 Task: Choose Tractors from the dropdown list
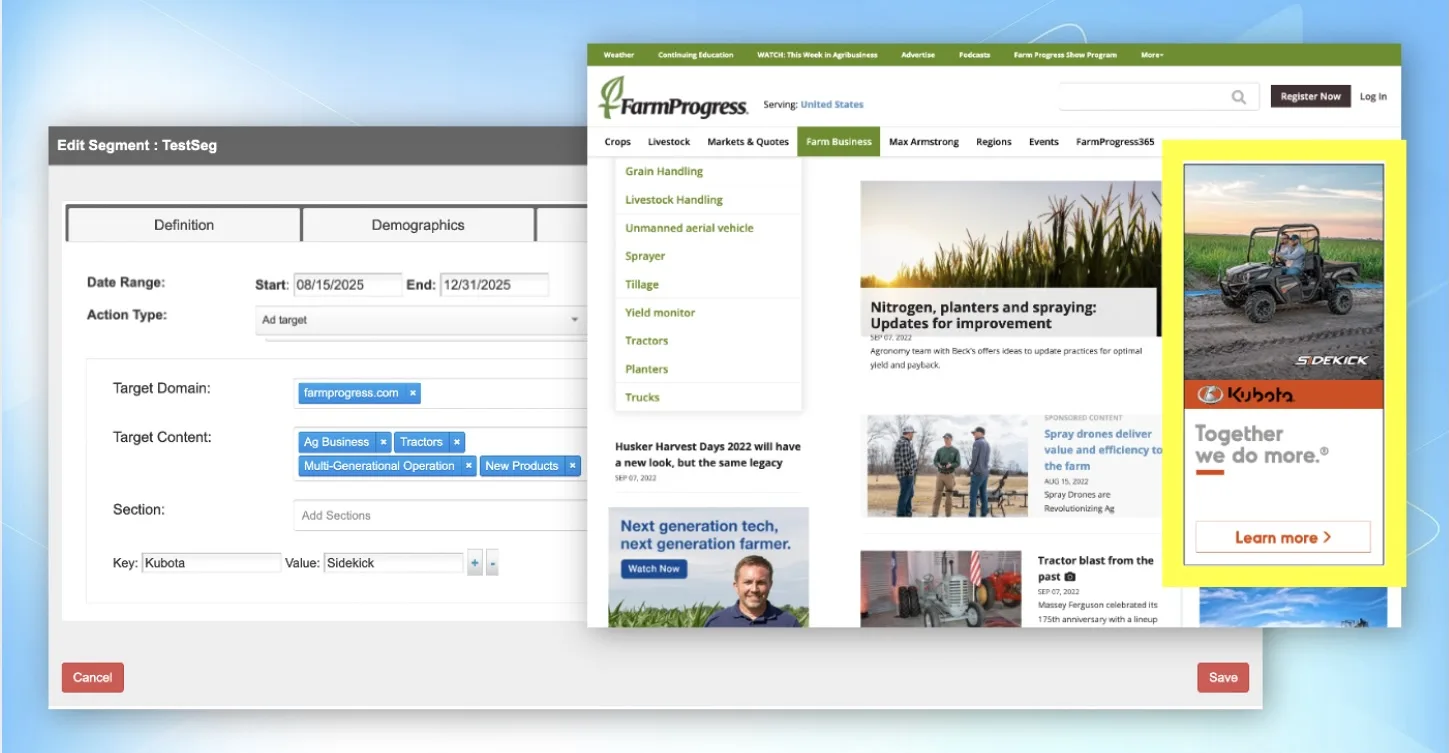pyautogui.click(x=647, y=341)
